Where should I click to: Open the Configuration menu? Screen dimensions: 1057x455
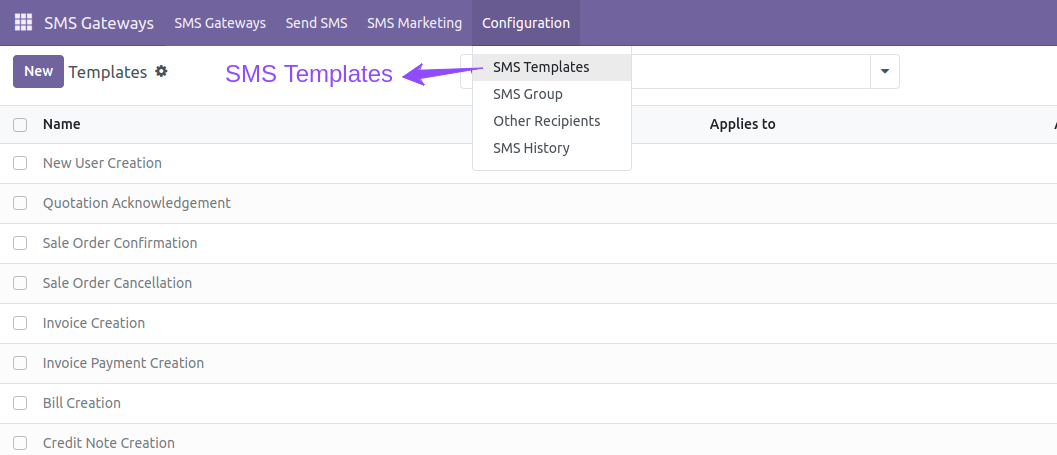point(526,23)
